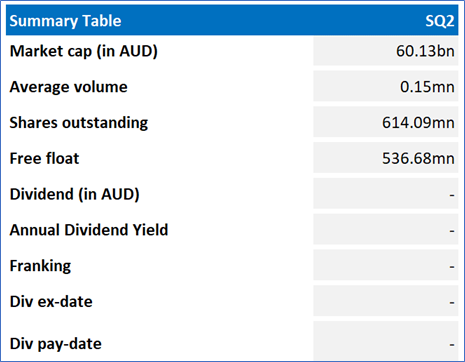Click the Dividend (in AUD) label

pyautogui.click(x=75, y=194)
